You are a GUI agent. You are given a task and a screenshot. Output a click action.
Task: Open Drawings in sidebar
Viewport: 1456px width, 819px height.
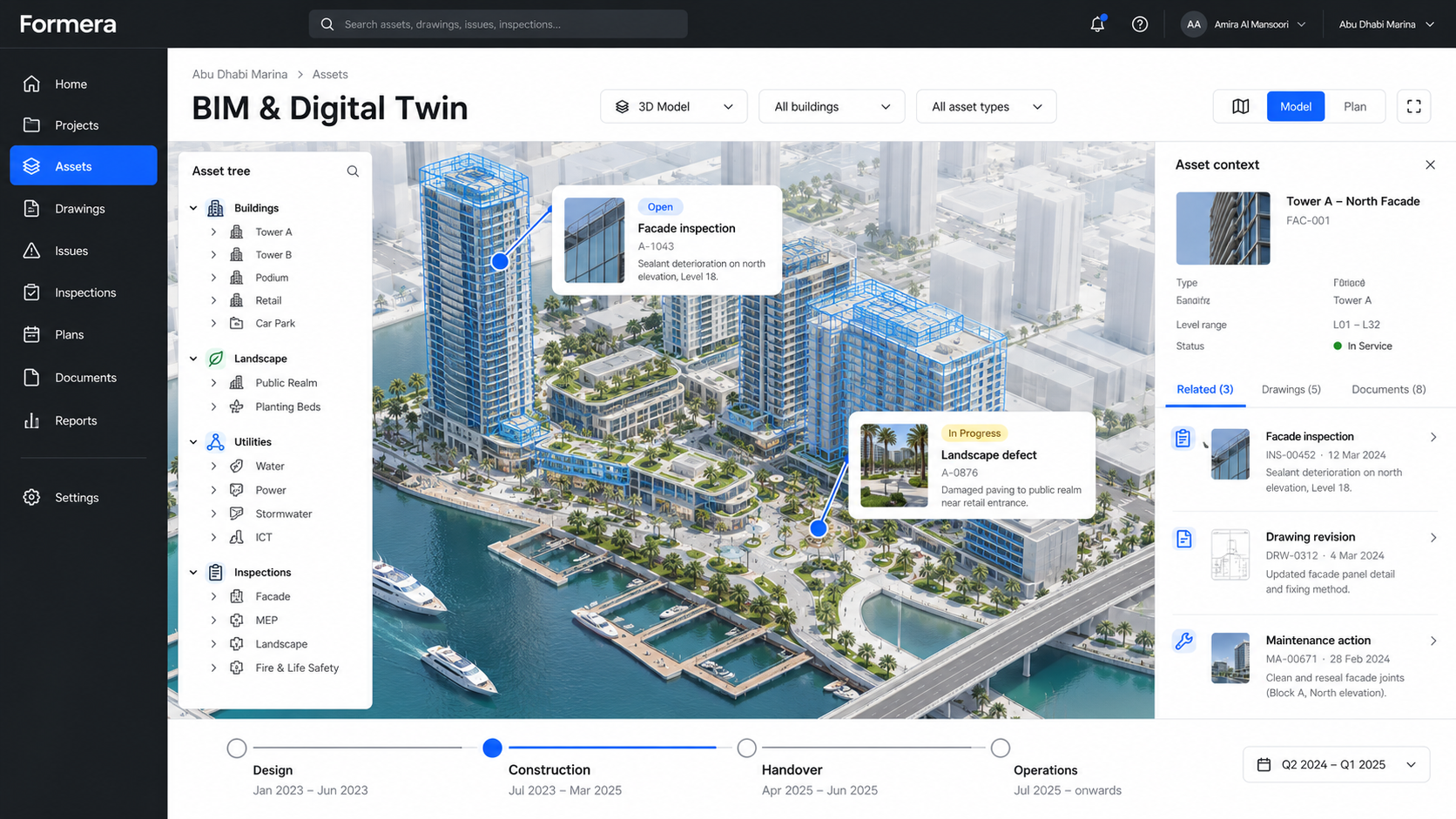[84, 209]
